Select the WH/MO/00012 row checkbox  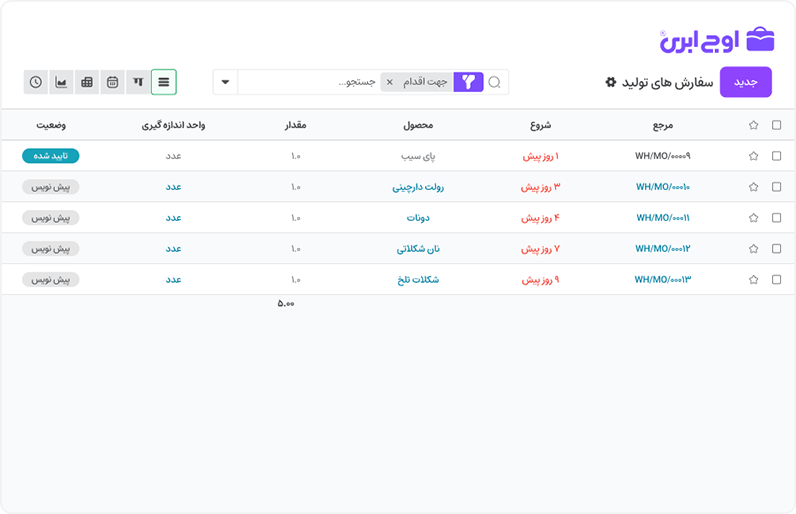(x=777, y=249)
